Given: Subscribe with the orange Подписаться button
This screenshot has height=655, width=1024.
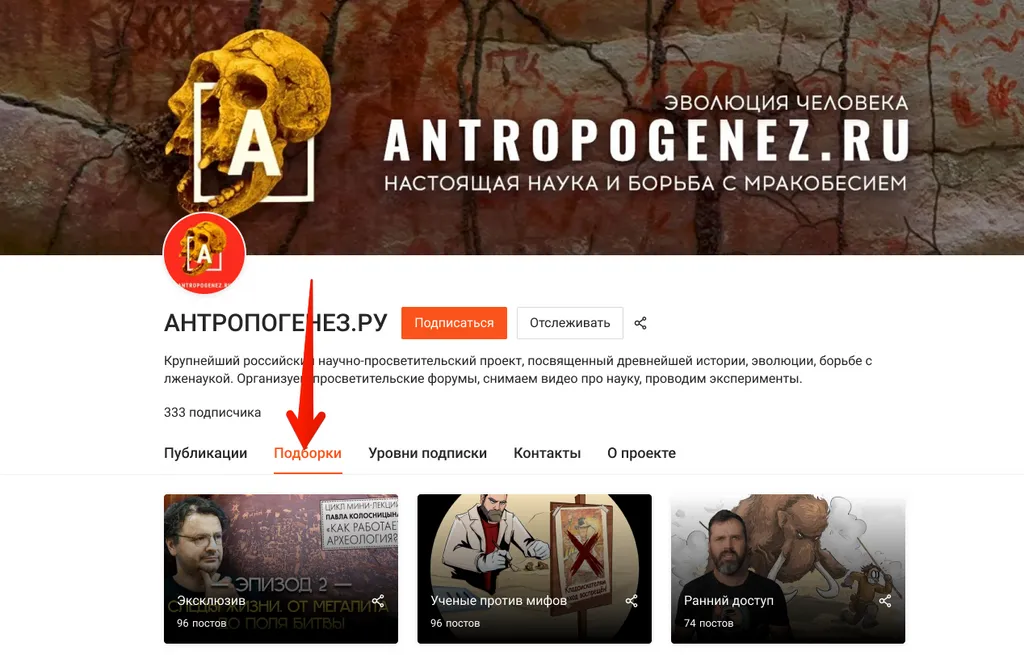Looking at the screenshot, I should 454,323.
